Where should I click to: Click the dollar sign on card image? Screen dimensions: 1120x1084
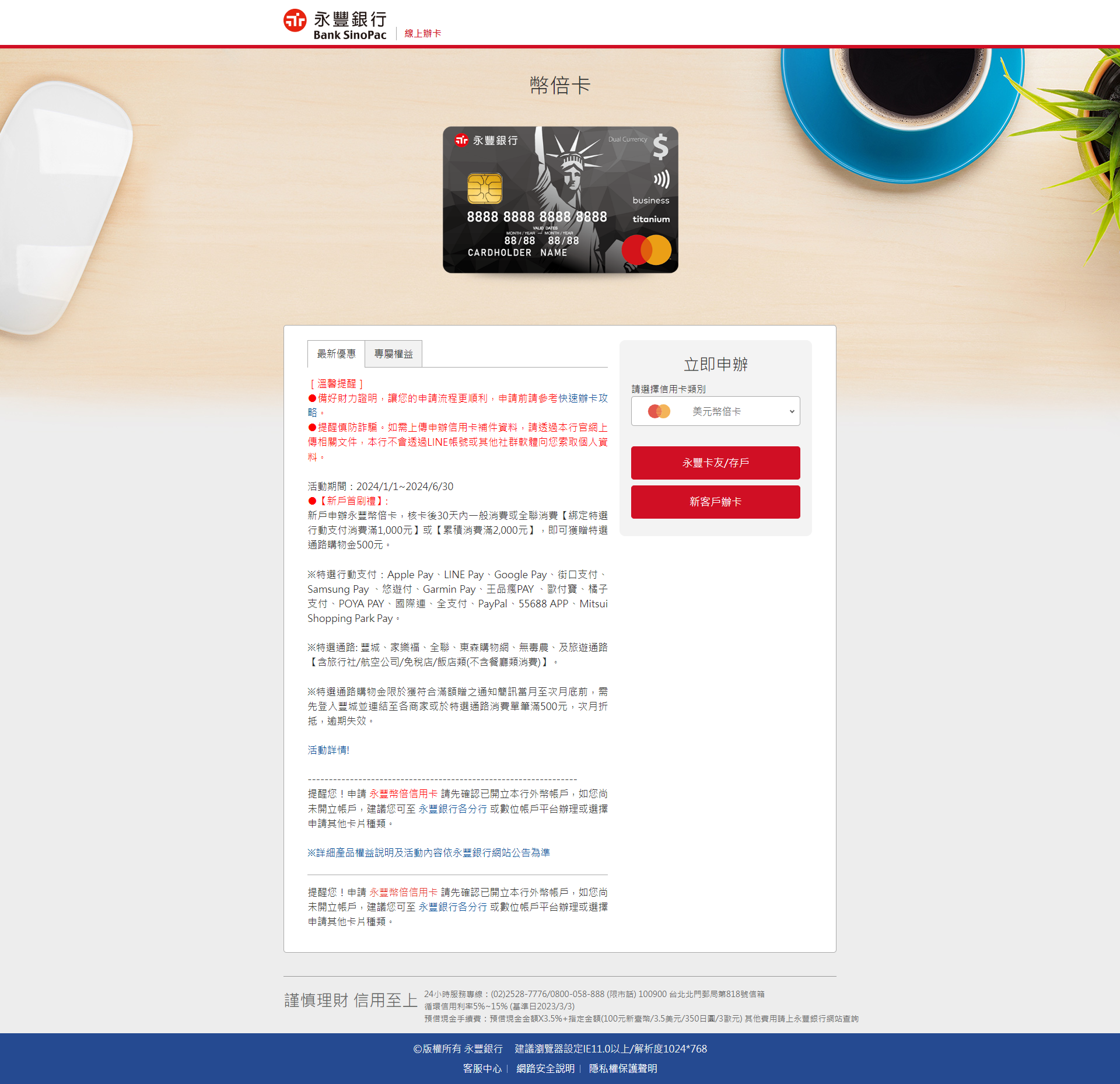click(660, 146)
